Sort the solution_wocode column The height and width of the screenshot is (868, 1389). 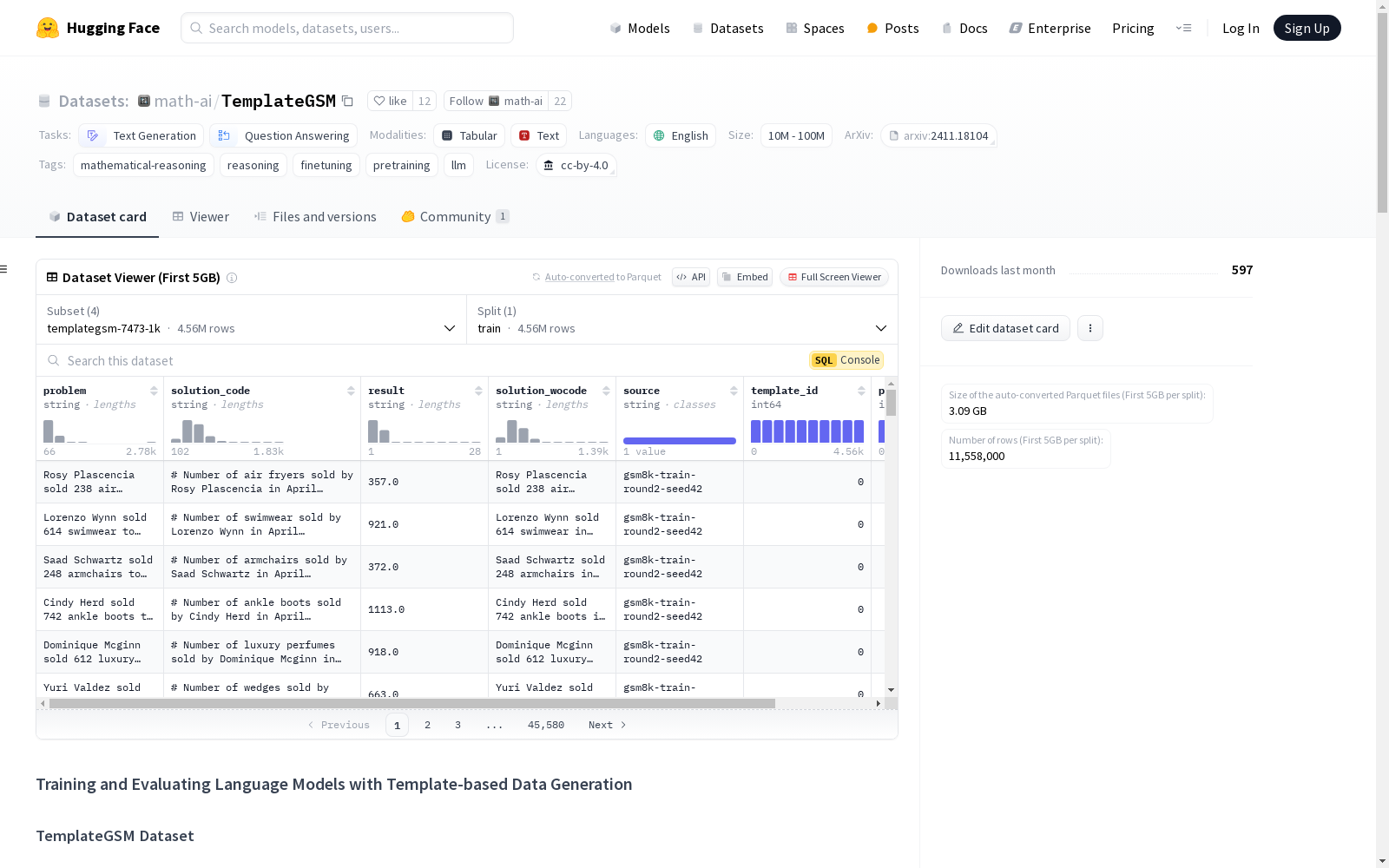[606, 391]
